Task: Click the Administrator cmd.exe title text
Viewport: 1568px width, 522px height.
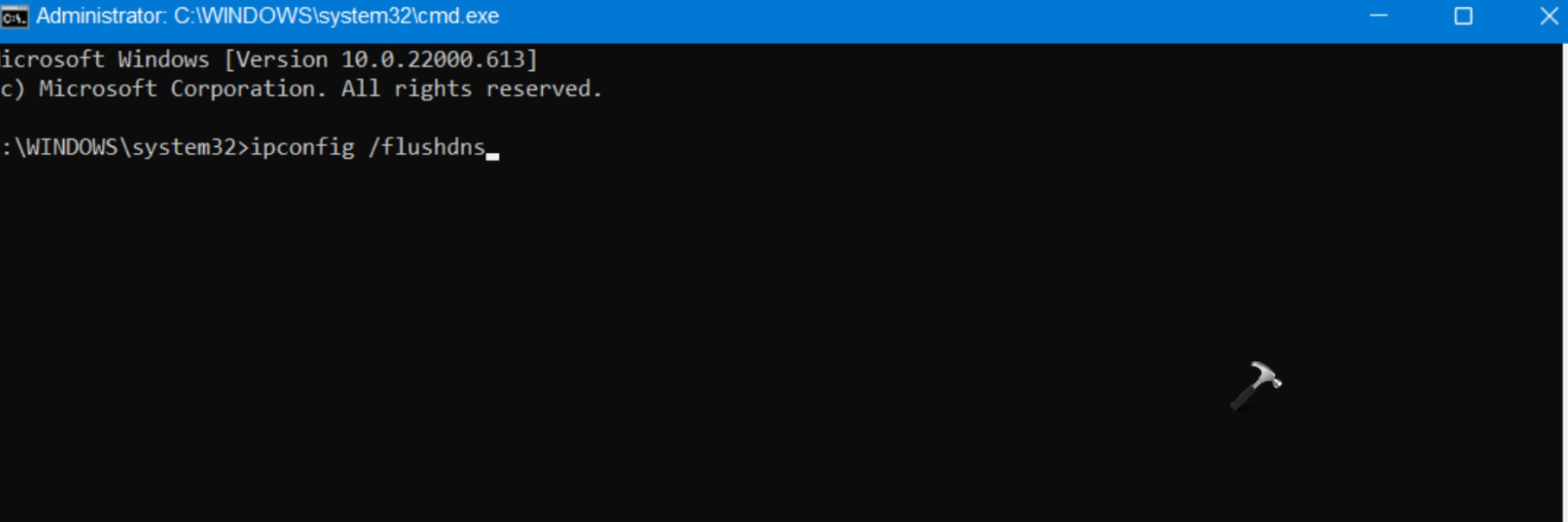Action: [268, 16]
